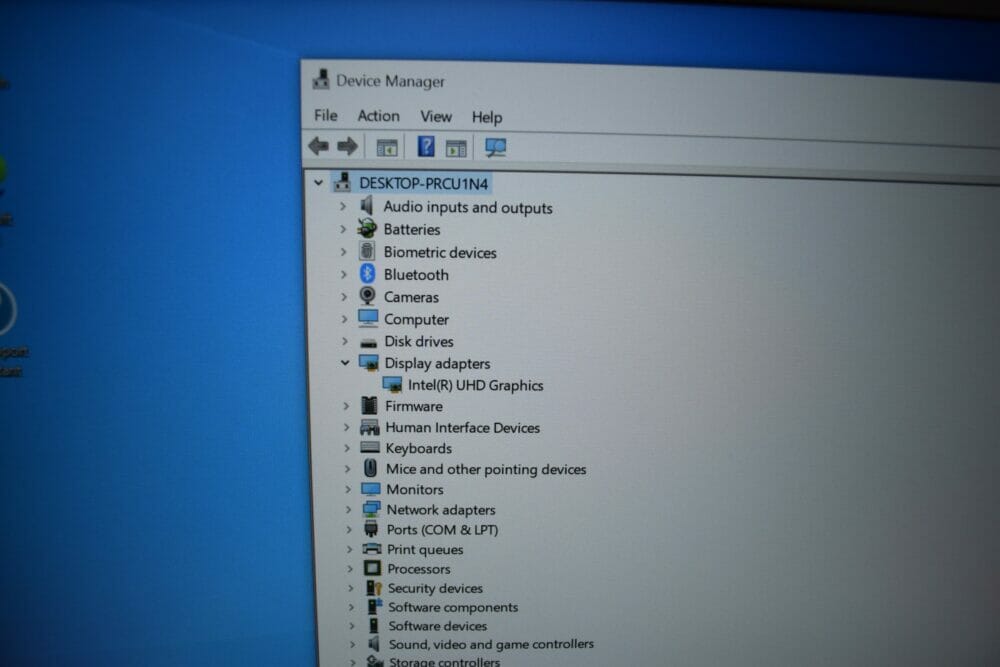Select Security devices label

[435, 588]
